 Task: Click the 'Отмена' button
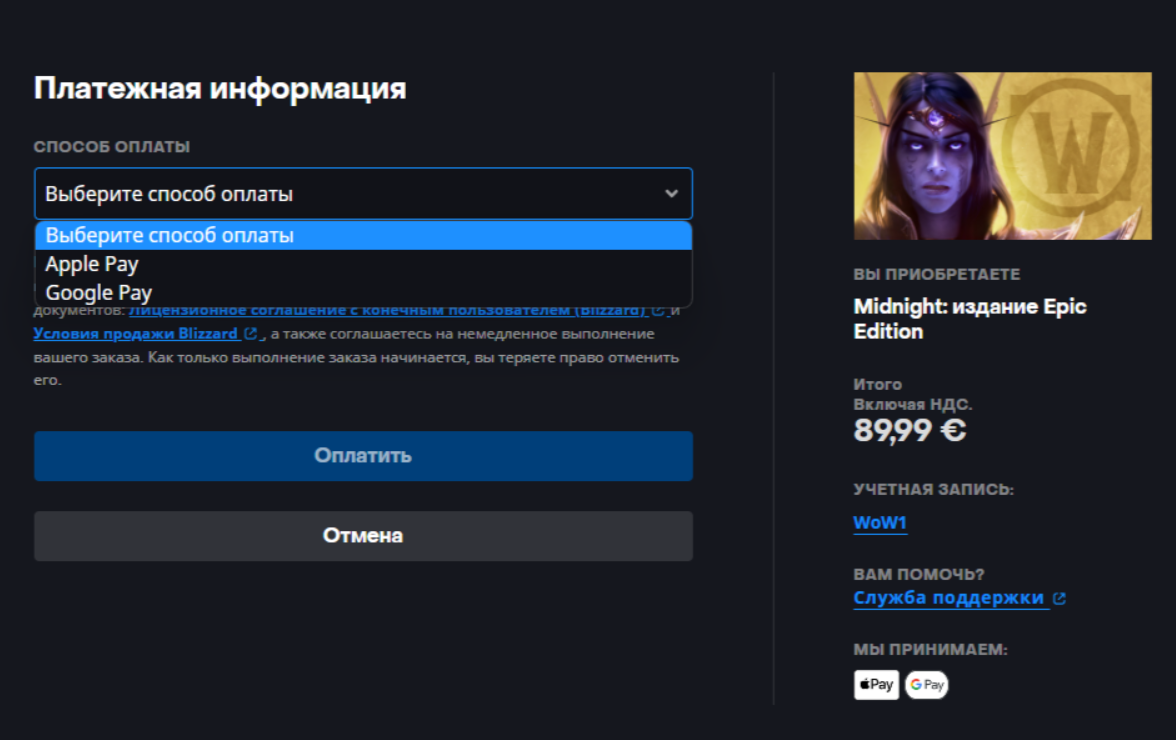point(363,535)
